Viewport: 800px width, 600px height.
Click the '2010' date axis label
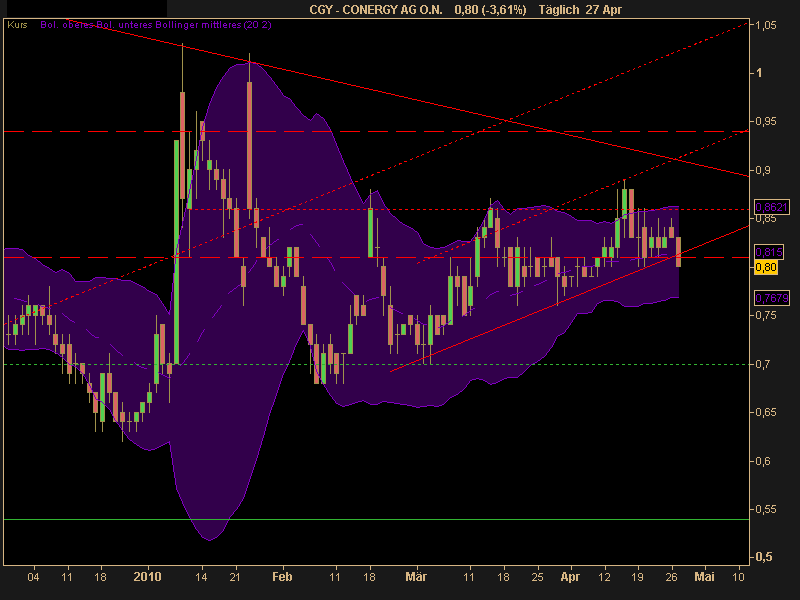(147, 577)
